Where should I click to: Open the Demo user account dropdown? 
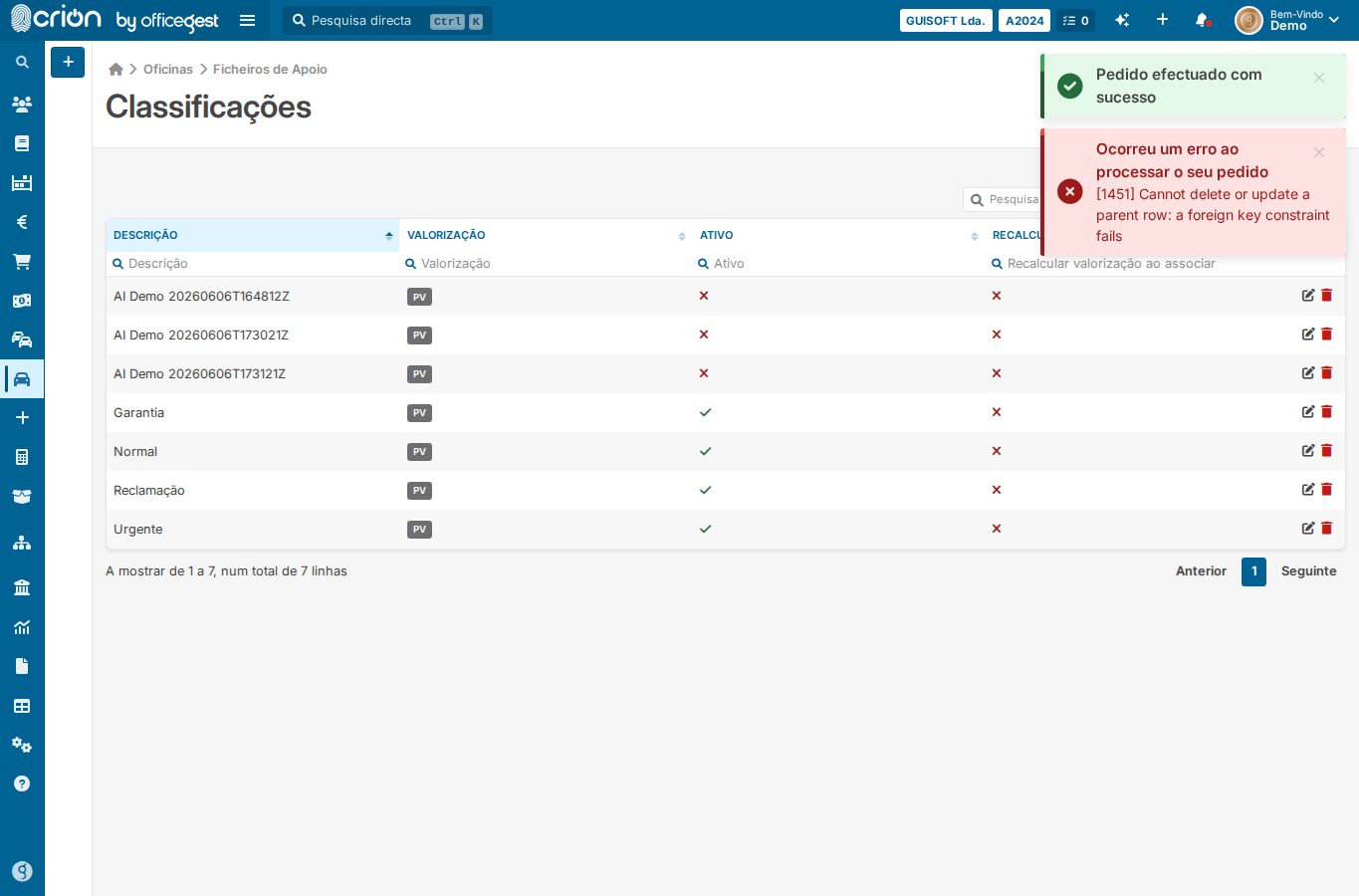1287,20
